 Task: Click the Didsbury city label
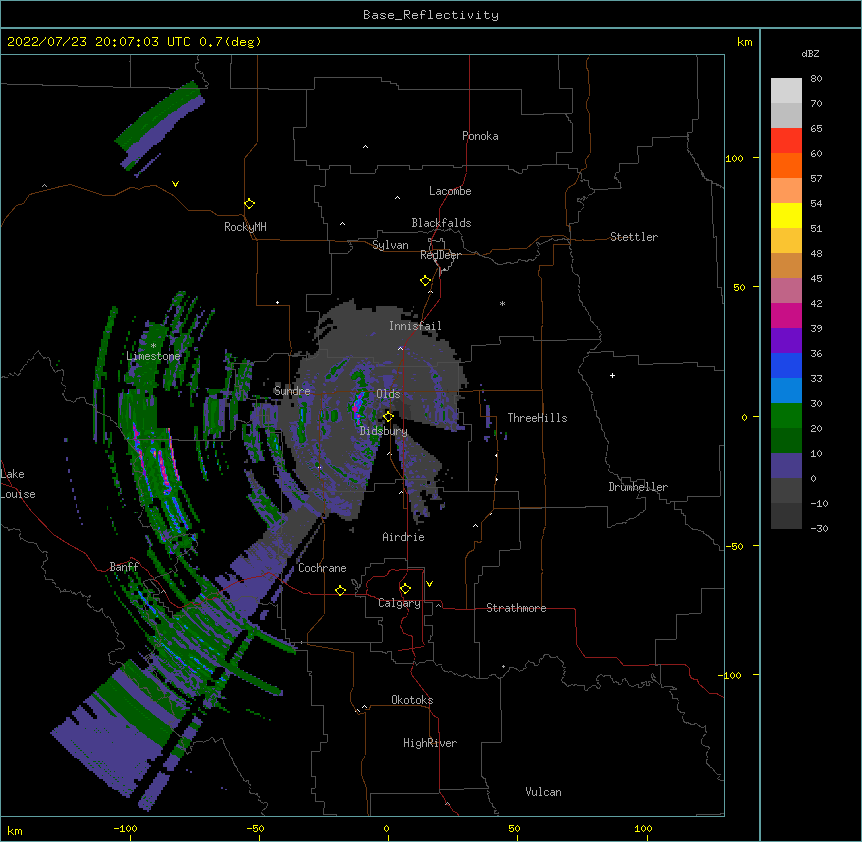coord(384,431)
